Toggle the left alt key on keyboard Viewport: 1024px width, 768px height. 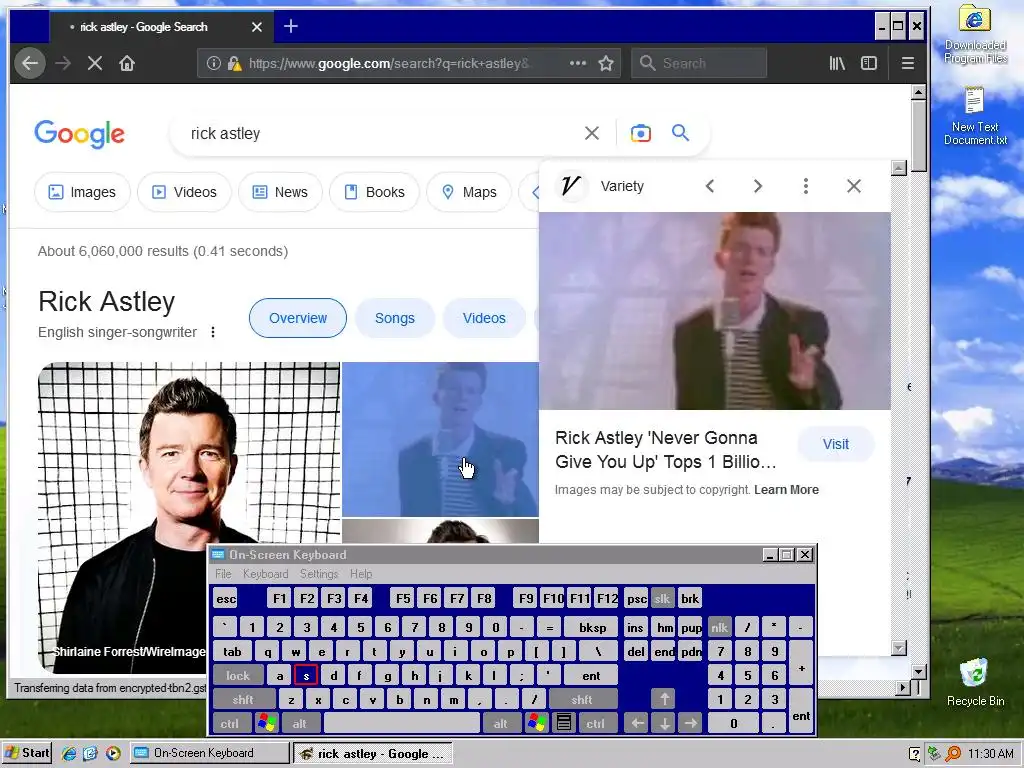[x=300, y=723]
